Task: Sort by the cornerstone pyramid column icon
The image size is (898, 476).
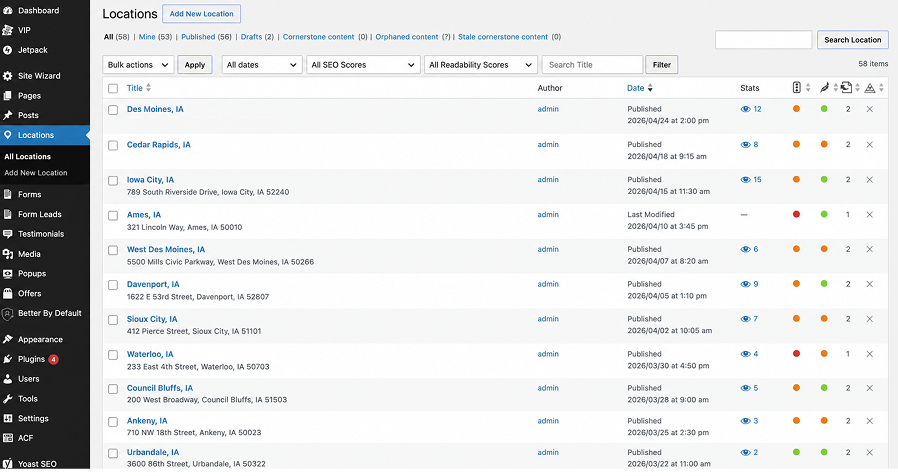Action: [870, 88]
